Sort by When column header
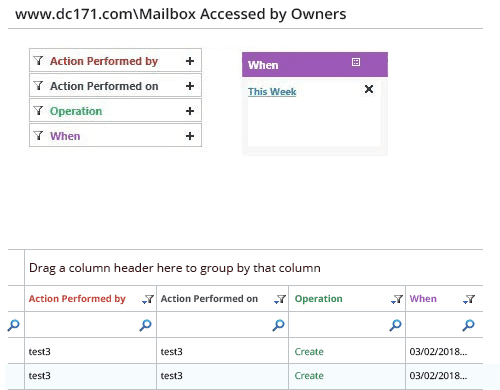Screen dimensions: 500x390 coord(423,299)
